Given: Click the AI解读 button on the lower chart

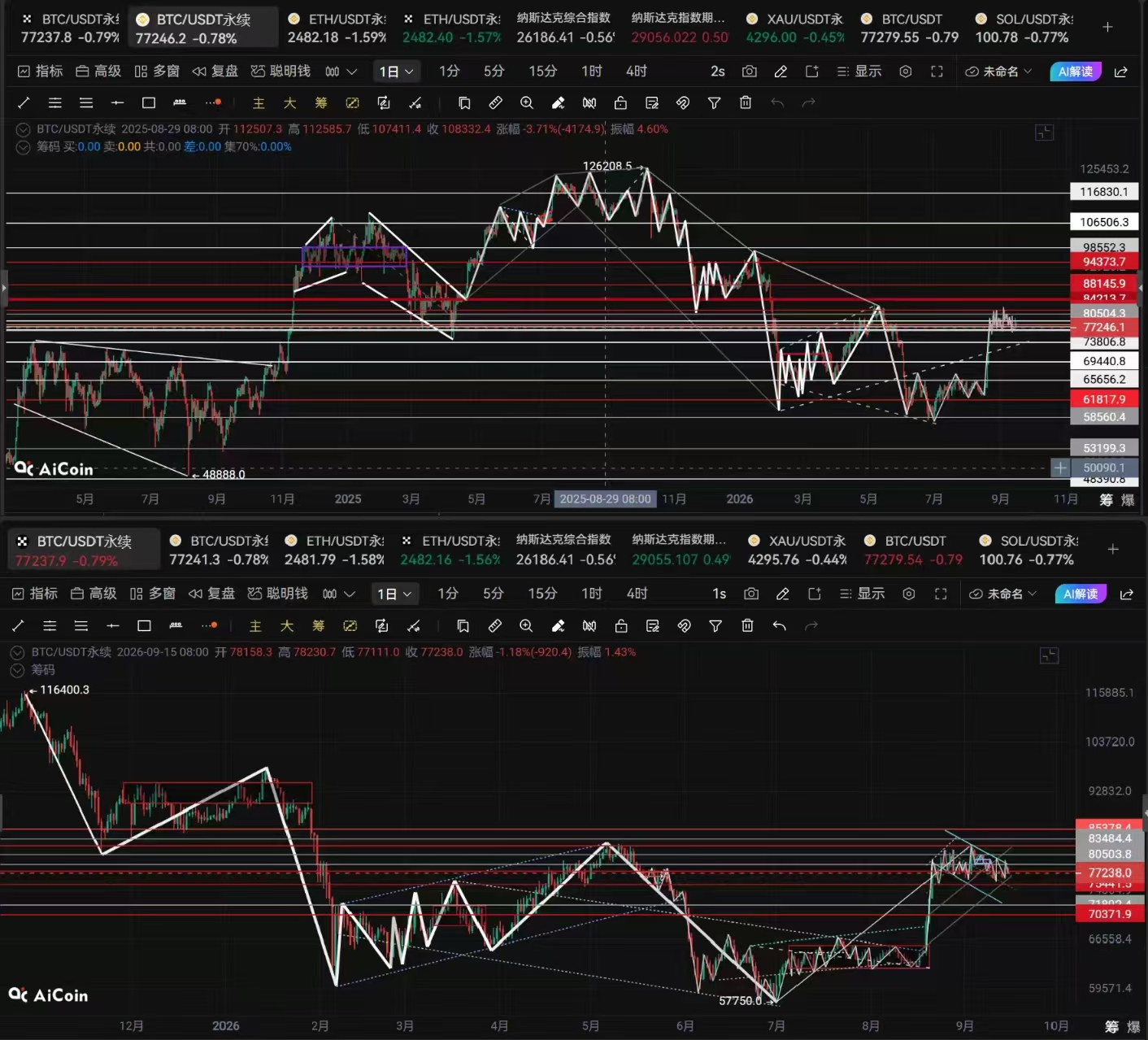Looking at the screenshot, I should [1081, 594].
